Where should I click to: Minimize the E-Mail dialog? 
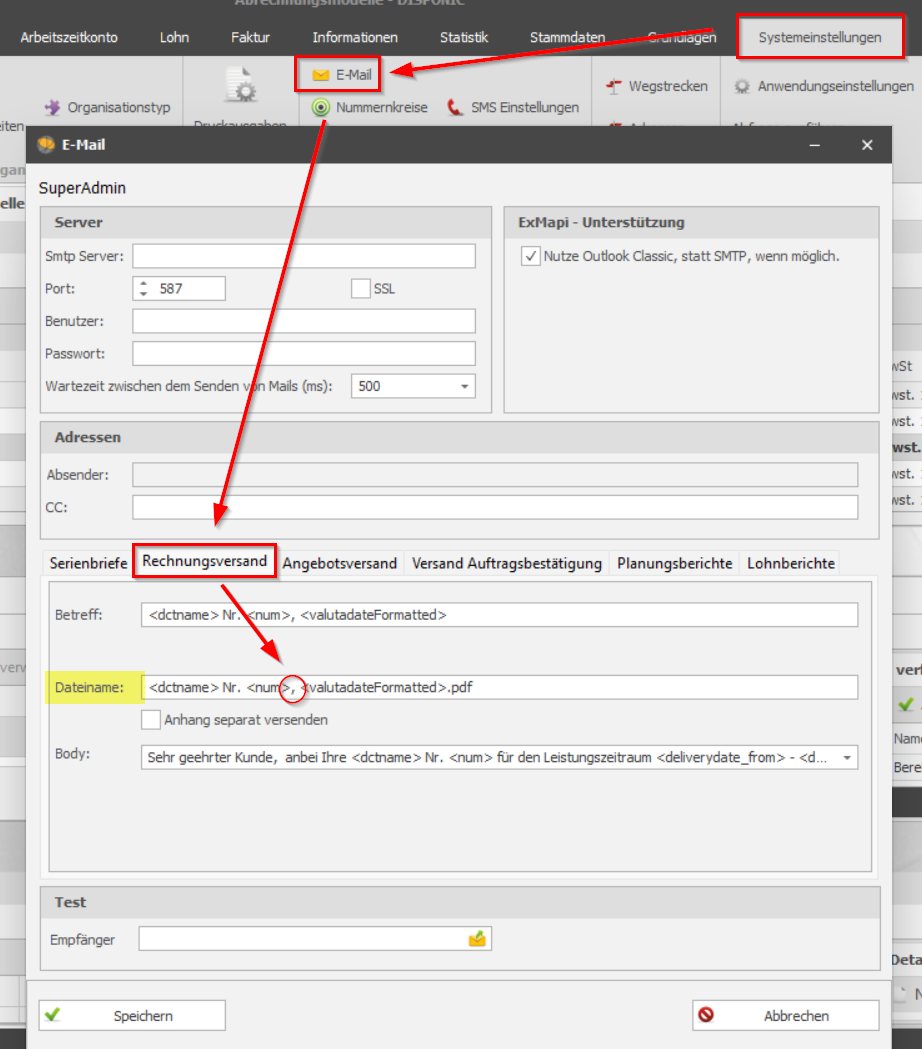tap(814, 145)
